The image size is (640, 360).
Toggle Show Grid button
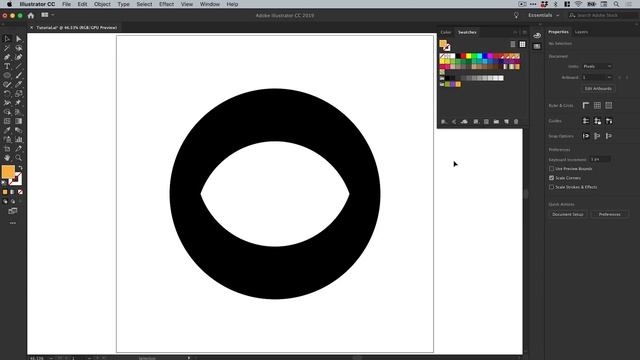point(597,105)
